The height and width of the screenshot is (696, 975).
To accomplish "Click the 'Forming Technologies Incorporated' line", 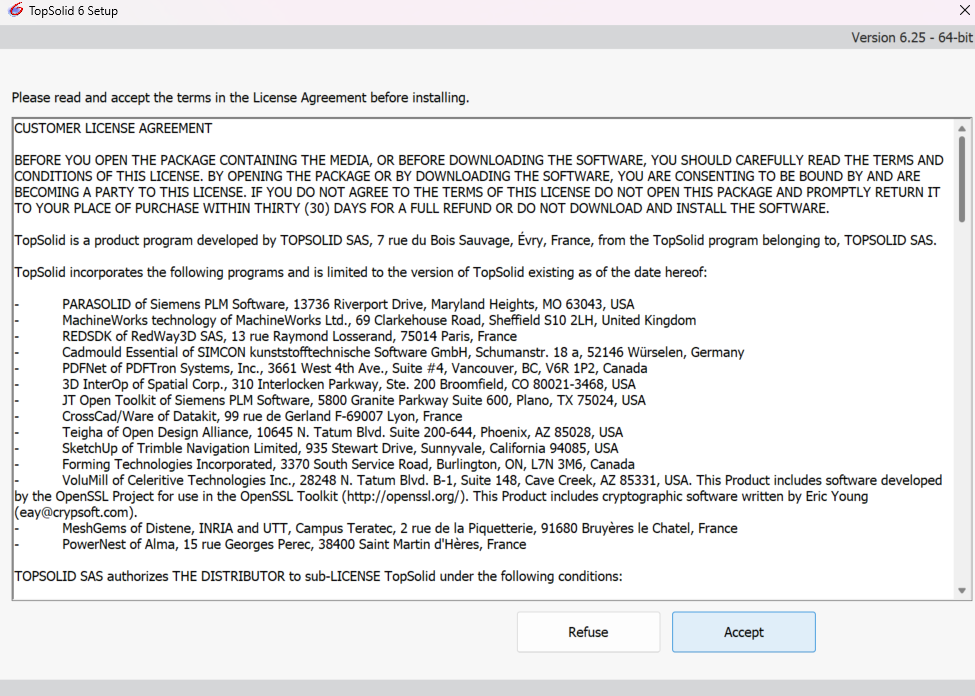I will pyautogui.click(x=348, y=464).
